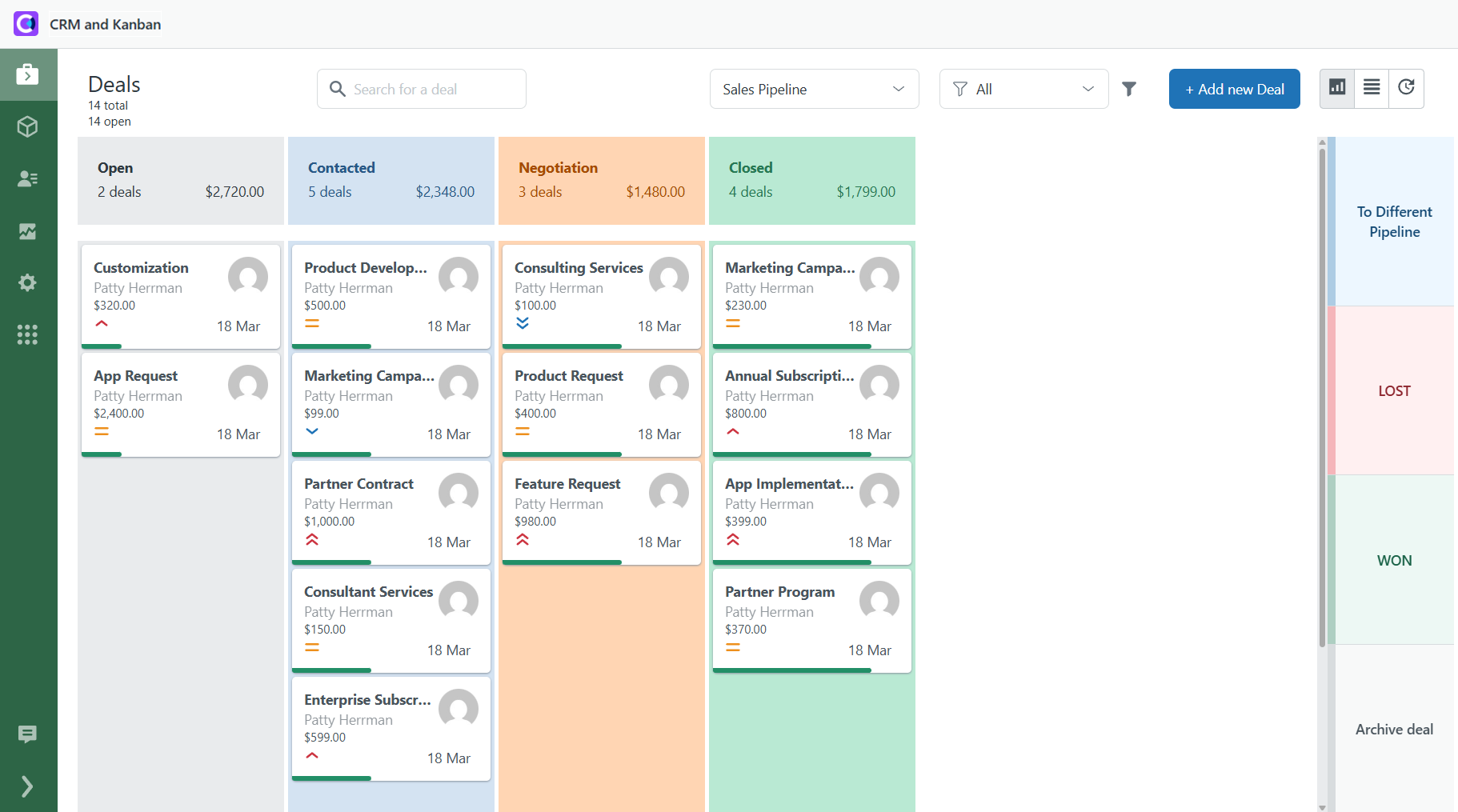This screenshot has height=812, width=1458.
Task: Click the Add new Deal button
Action: coord(1234,89)
